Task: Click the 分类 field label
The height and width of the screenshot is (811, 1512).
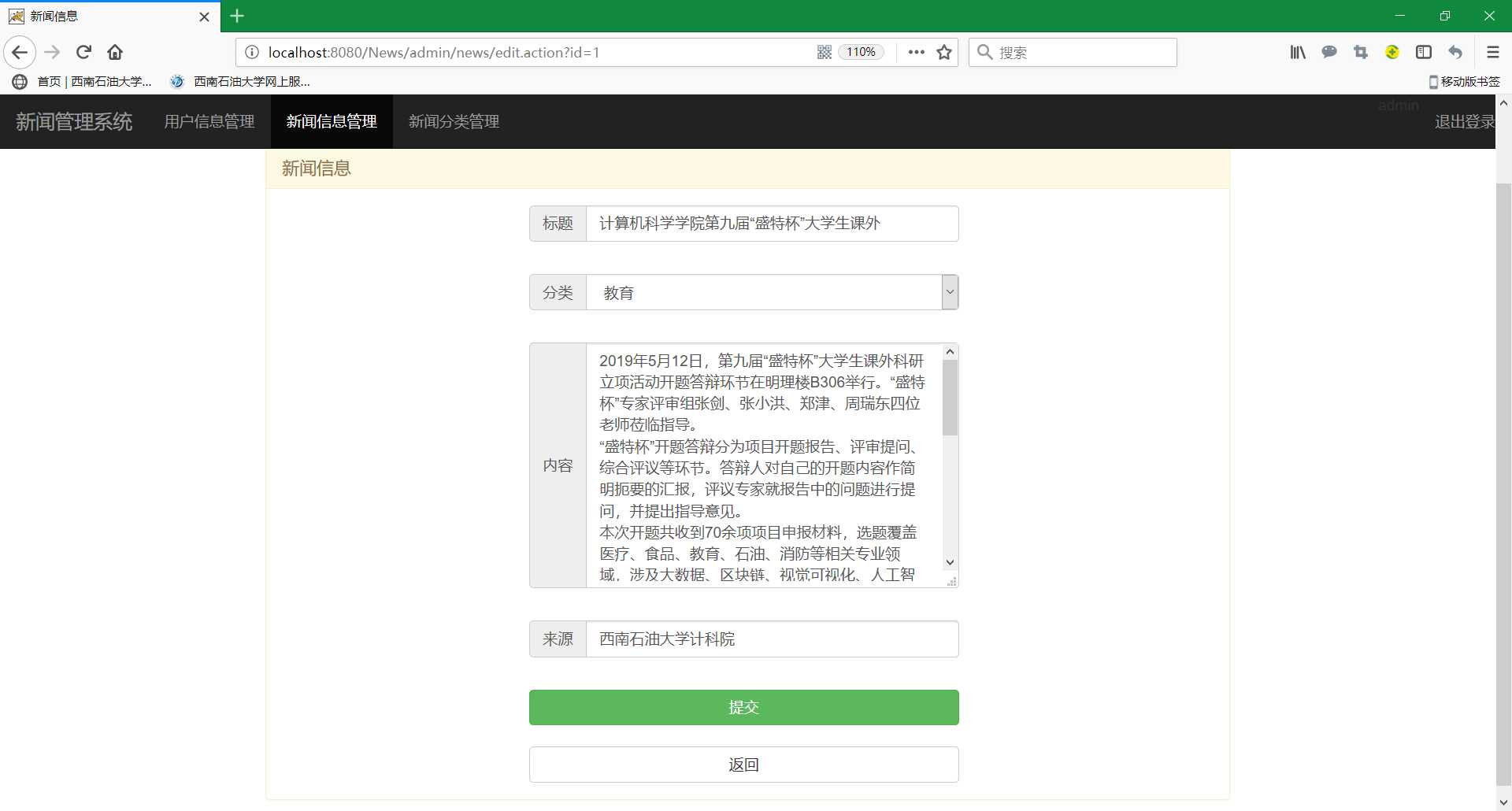Action: [x=558, y=292]
